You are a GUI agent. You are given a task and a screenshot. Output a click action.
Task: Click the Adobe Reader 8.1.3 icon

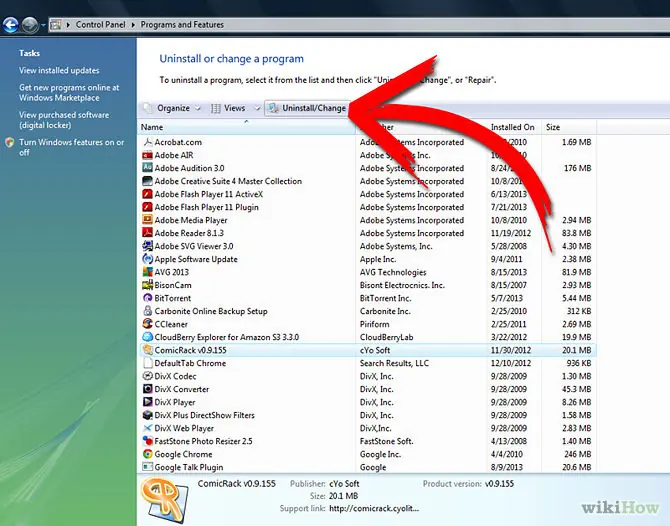coord(147,233)
